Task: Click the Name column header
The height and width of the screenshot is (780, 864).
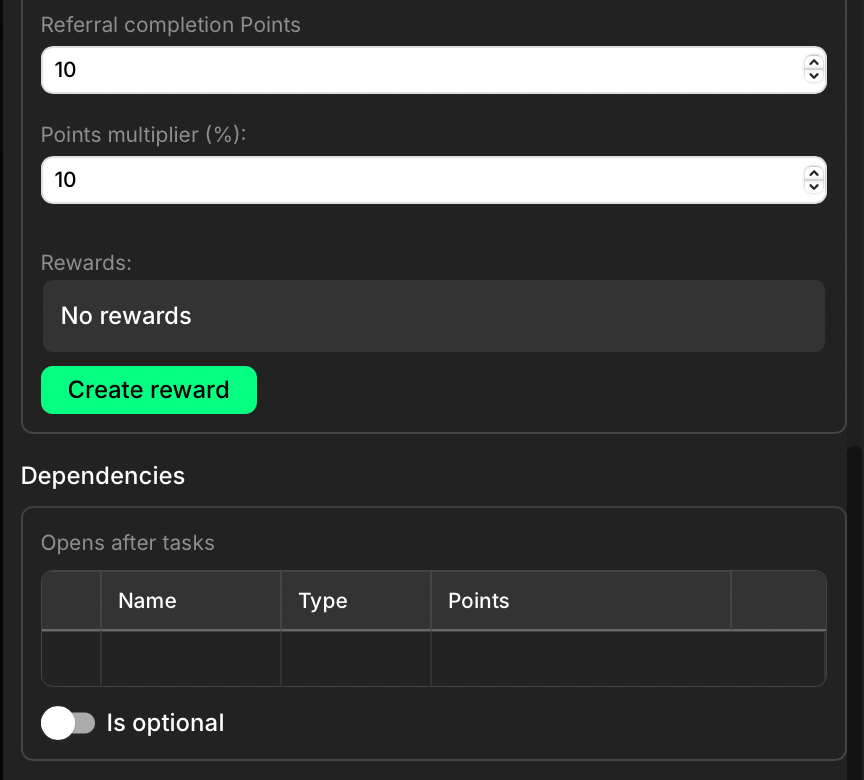Action: pyautogui.click(x=191, y=600)
